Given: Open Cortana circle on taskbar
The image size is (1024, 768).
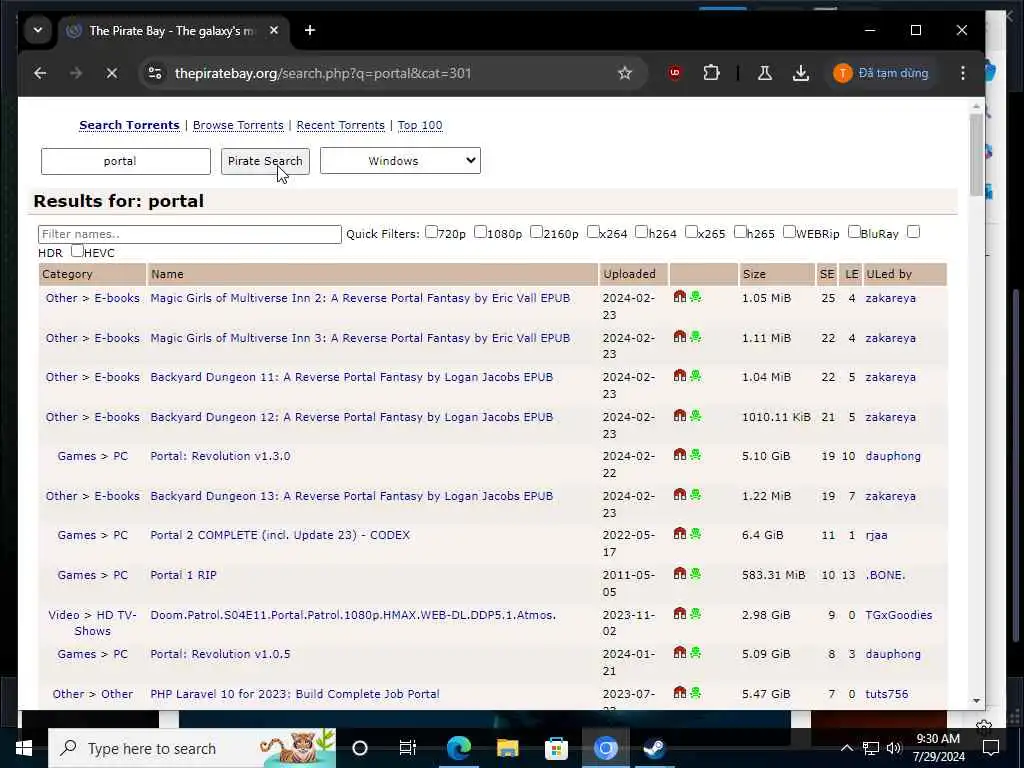Looking at the screenshot, I should point(360,748).
